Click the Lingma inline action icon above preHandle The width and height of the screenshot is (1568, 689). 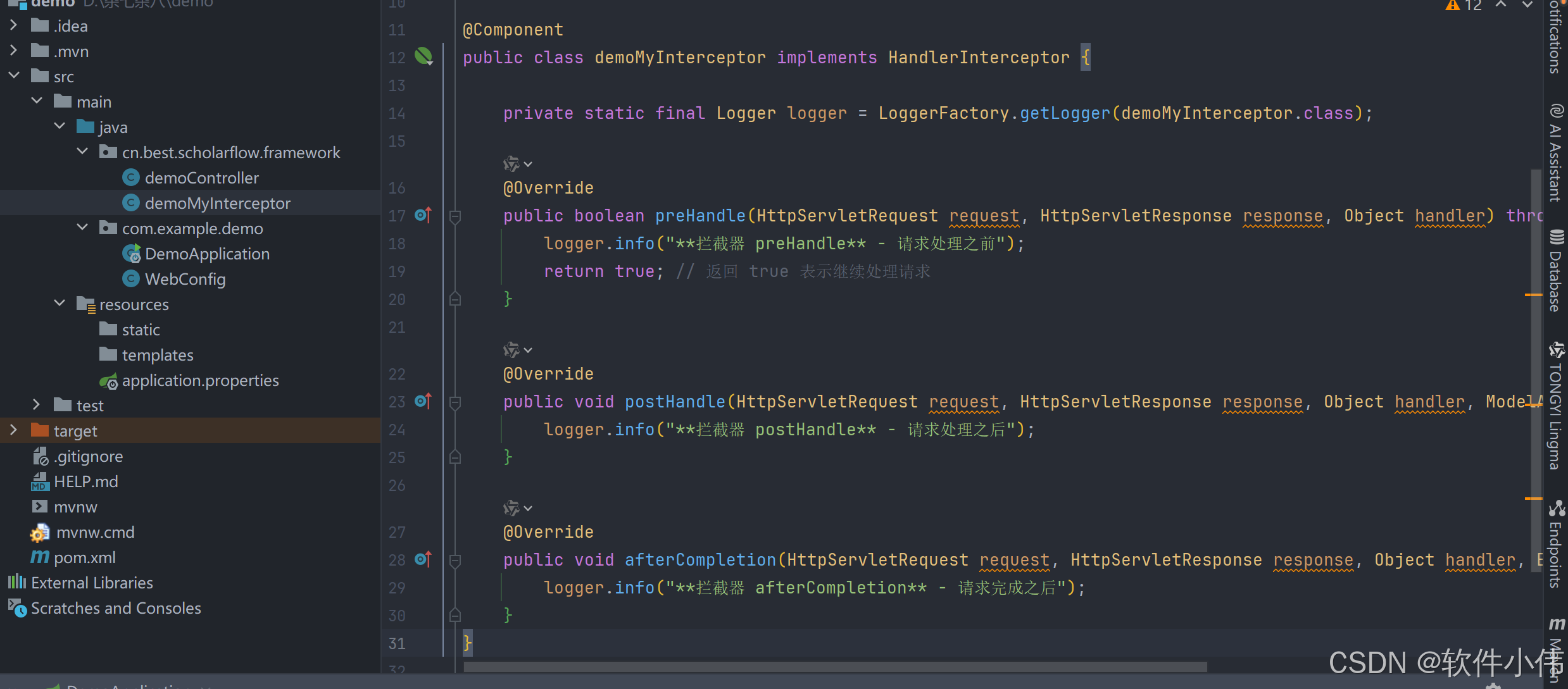point(511,164)
